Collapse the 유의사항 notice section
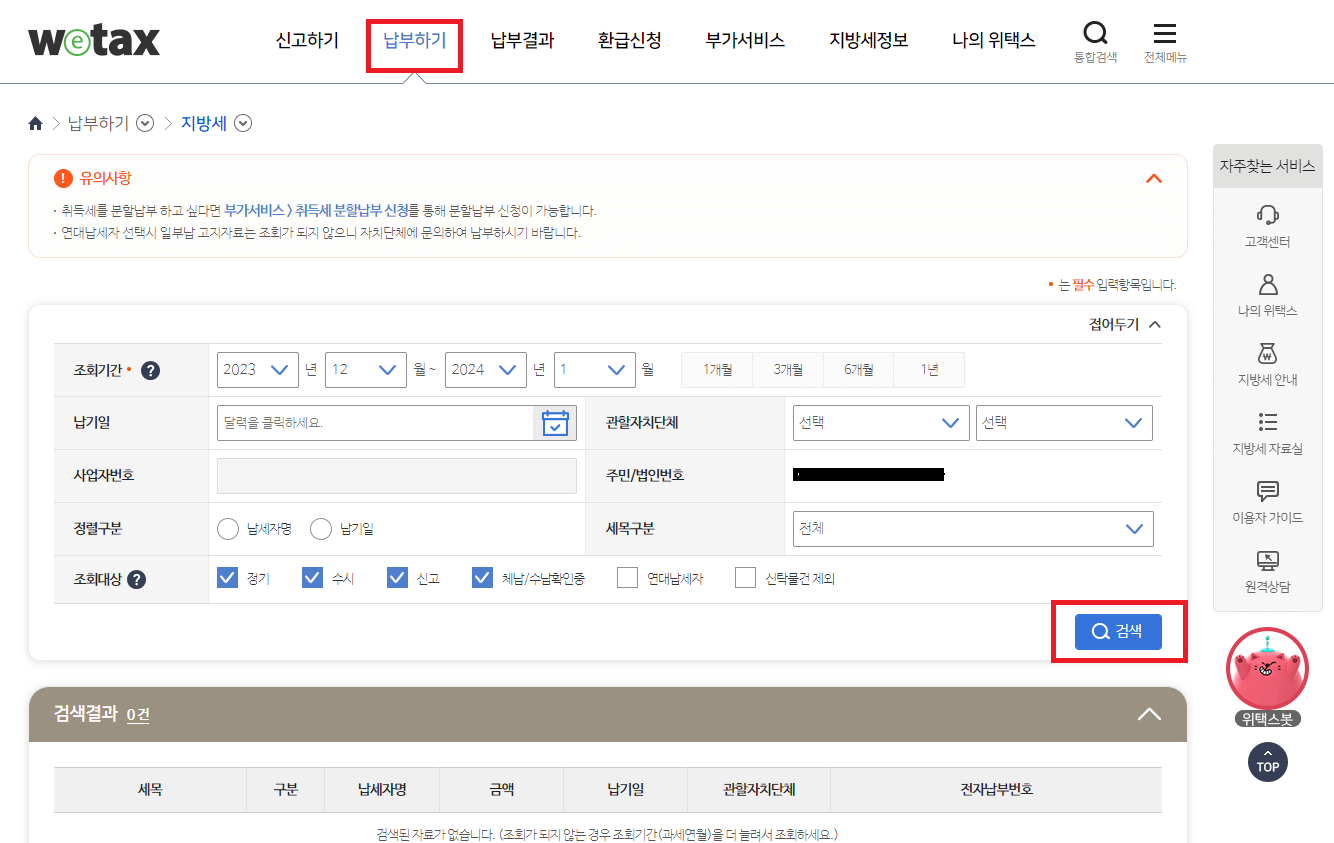The width and height of the screenshot is (1334, 843). [1154, 178]
